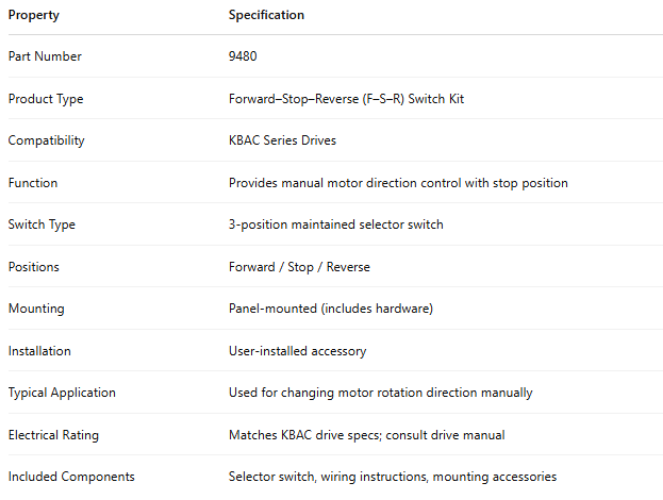Click the Function row label
Image resolution: width=663 pixels, height=500 pixels.
[x=33, y=183]
